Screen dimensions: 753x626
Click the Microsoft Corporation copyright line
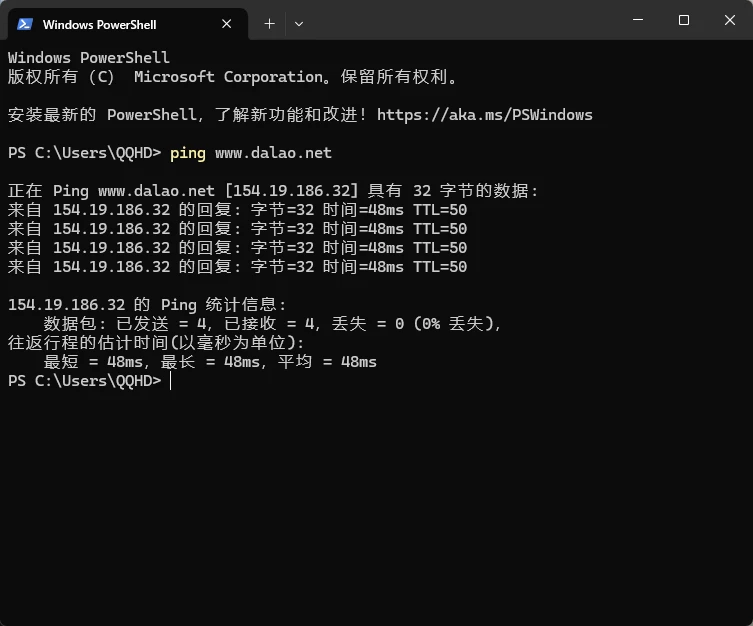(232, 77)
